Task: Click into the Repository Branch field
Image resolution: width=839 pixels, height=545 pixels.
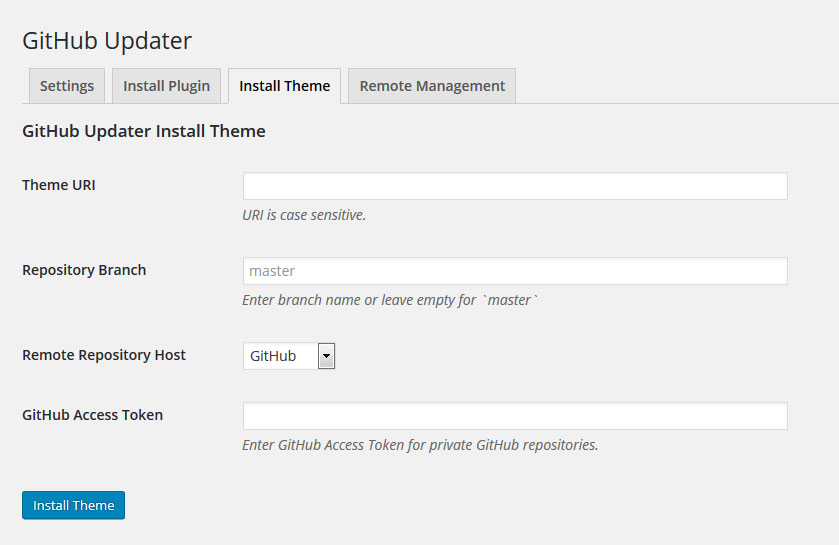Action: (x=515, y=271)
